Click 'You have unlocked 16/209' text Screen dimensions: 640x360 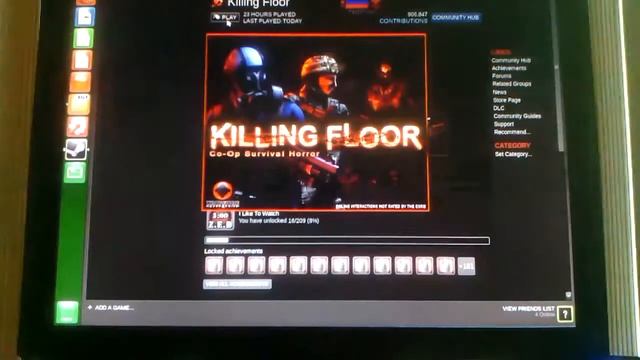[x=279, y=221]
